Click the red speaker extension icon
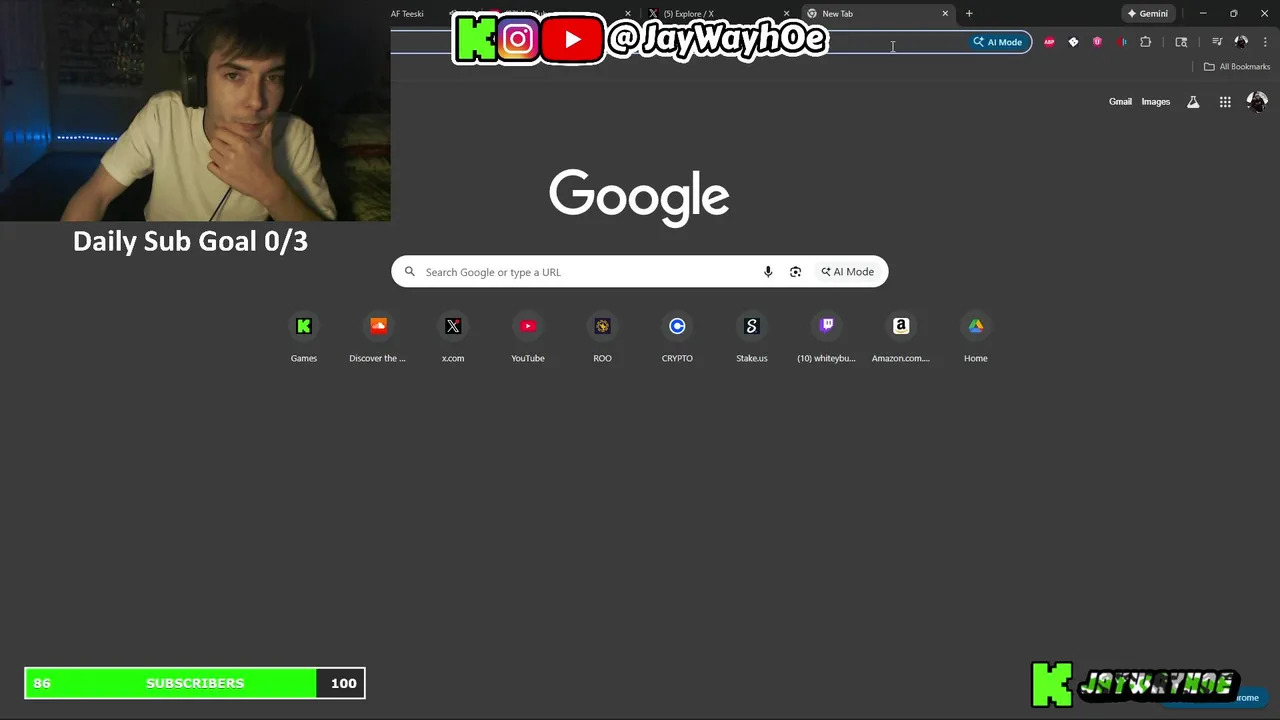 click(x=1121, y=42)
